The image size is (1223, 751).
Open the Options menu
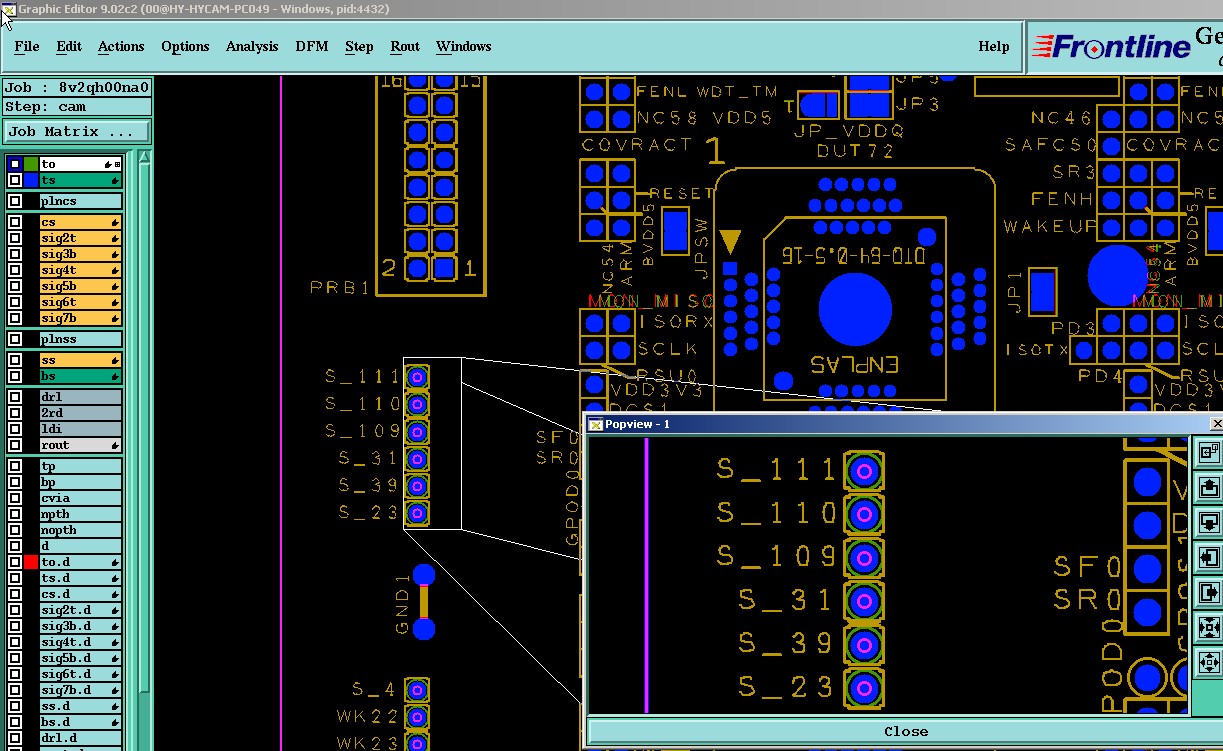tap(185, 46)
